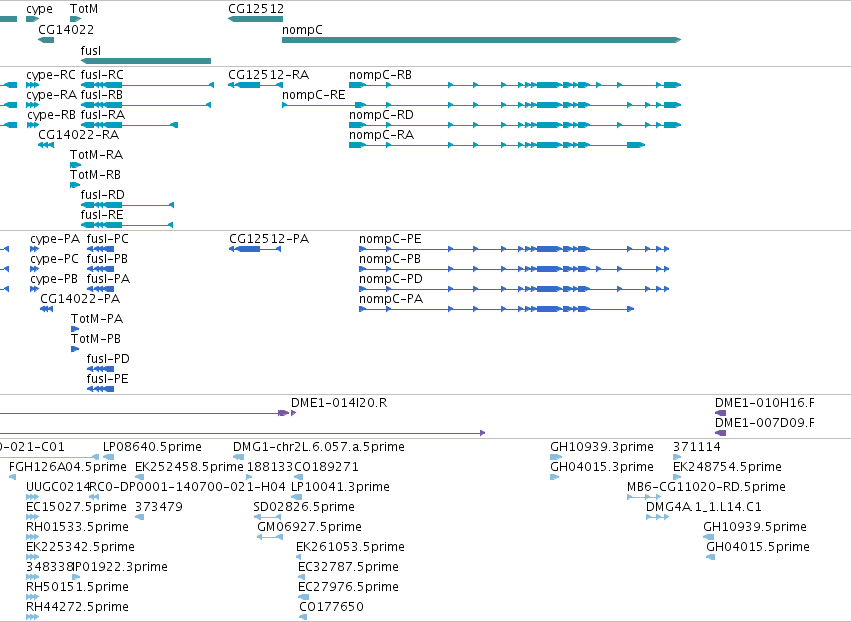Select protein label fusl-PB

pos(107,259)
